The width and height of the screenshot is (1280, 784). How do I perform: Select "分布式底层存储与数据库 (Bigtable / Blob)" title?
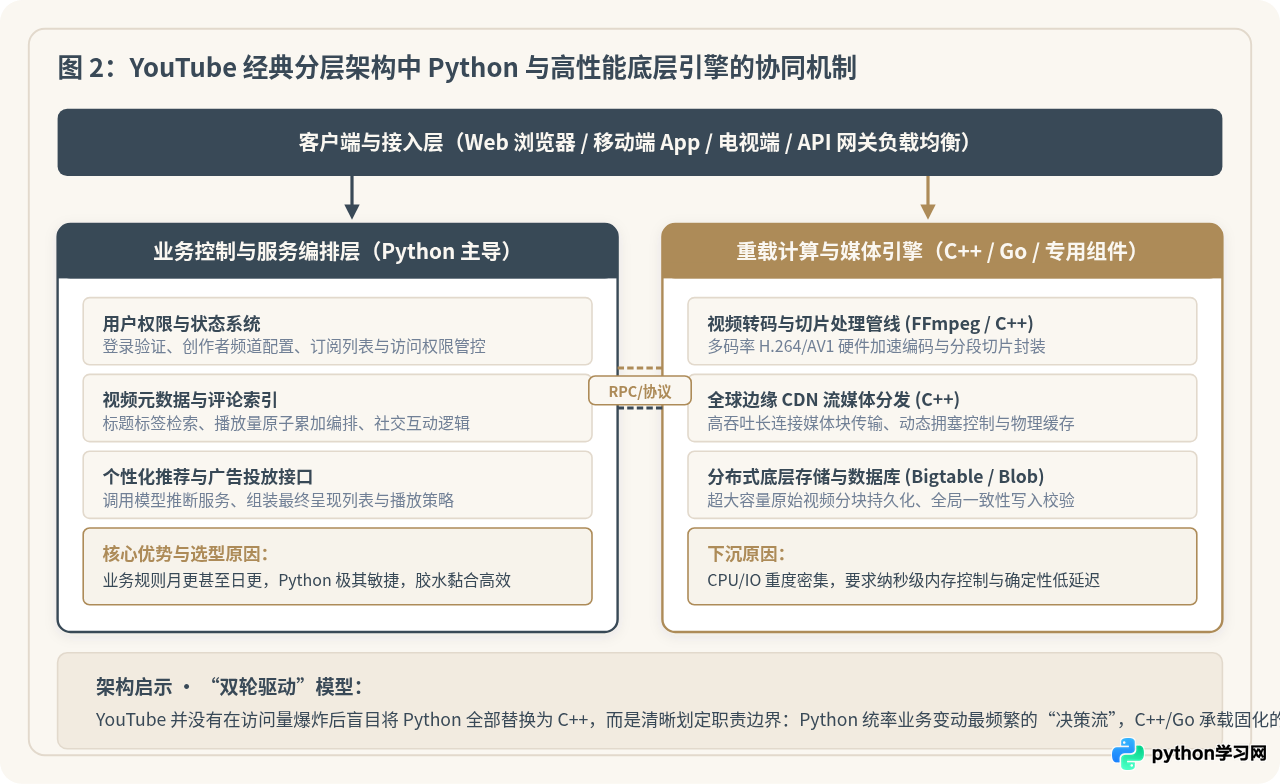tap(875, 477)
